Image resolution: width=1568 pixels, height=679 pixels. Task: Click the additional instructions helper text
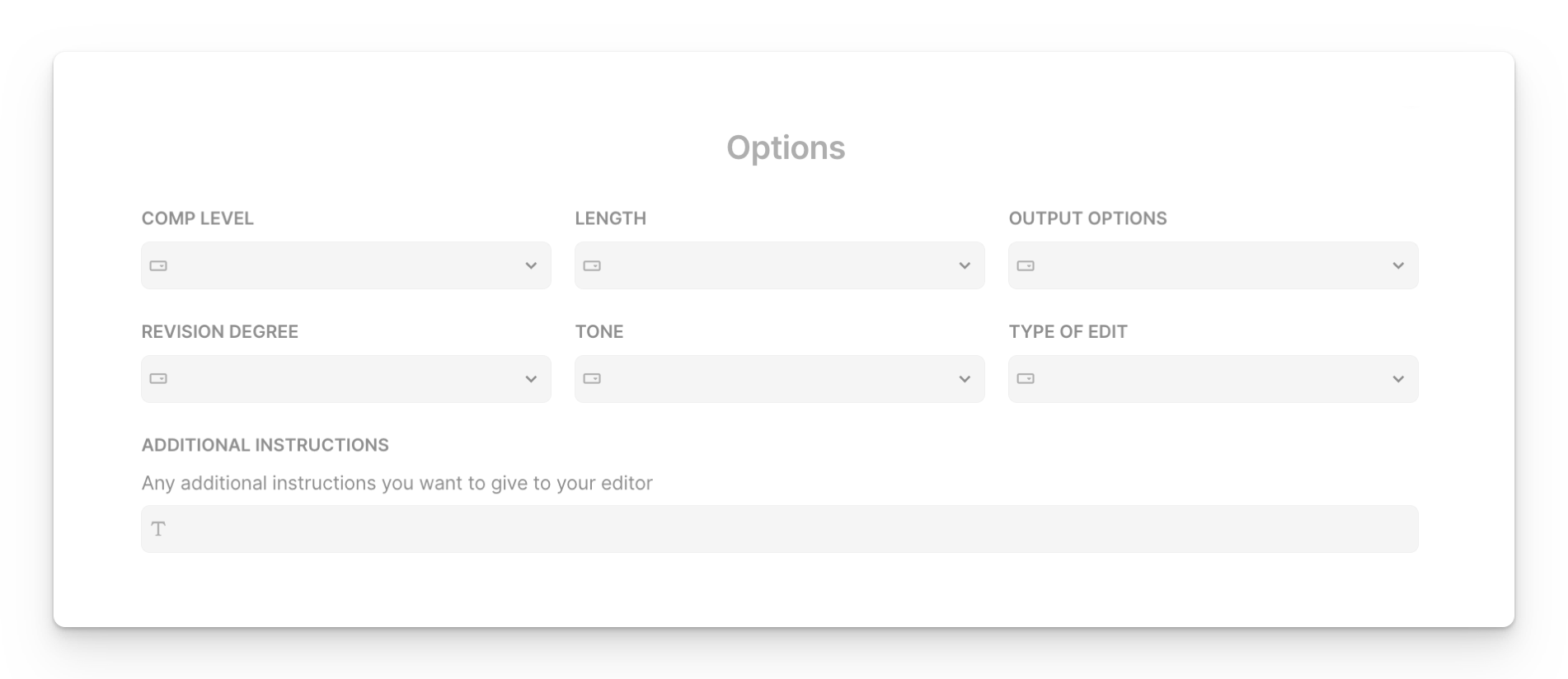coord(397,483)
